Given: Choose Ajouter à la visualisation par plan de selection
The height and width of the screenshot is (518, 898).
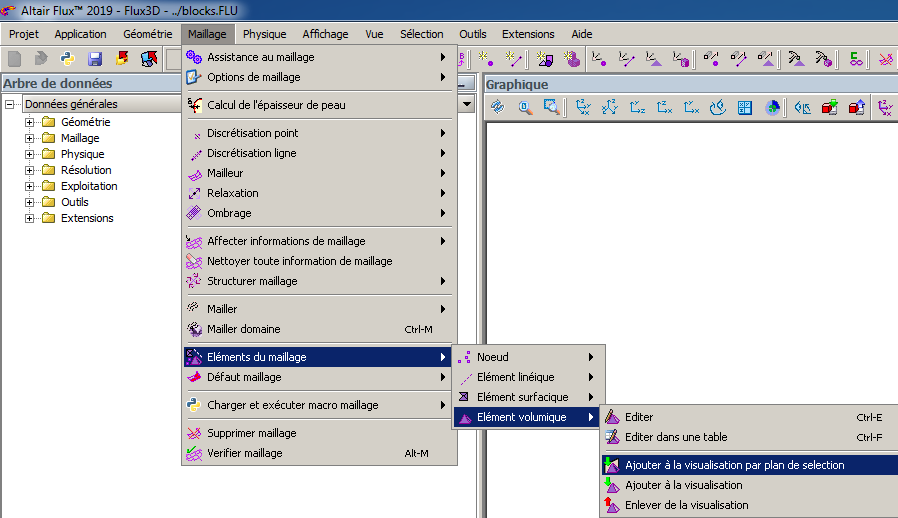Looking at the screenshot, I should point(734,465).
